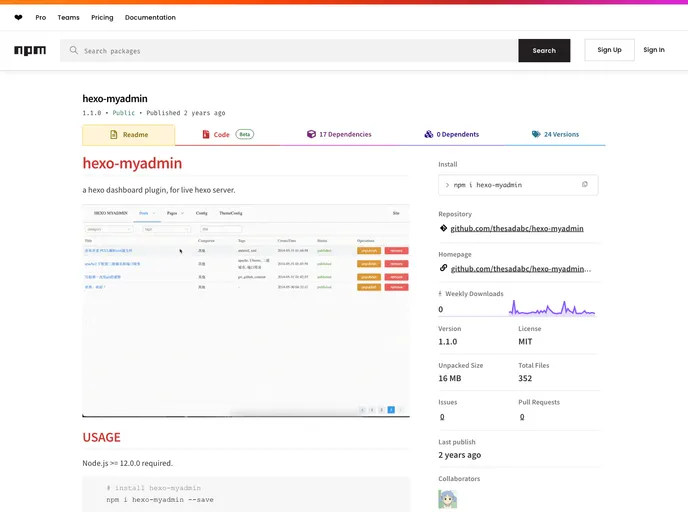Click the Sign In link
Screen dimensions: 688x512
(654, 50)
